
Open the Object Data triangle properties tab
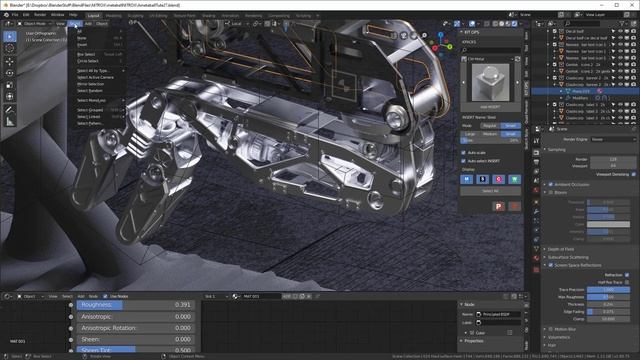click(x=536, y=249)
